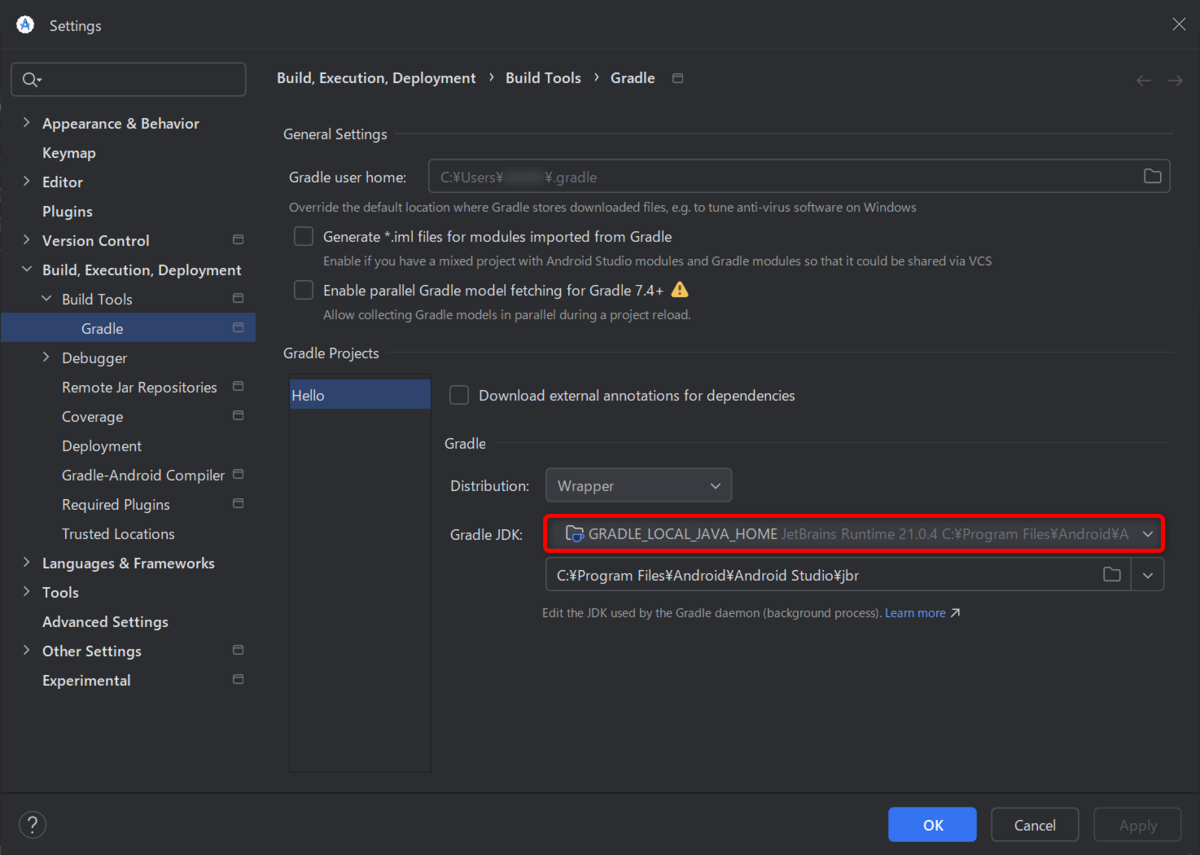The width and height of the screenshot is (1200, 855).
Task: Browse for Gradle user home folder
Action: pyautogui.click(x=1153, y=176)
